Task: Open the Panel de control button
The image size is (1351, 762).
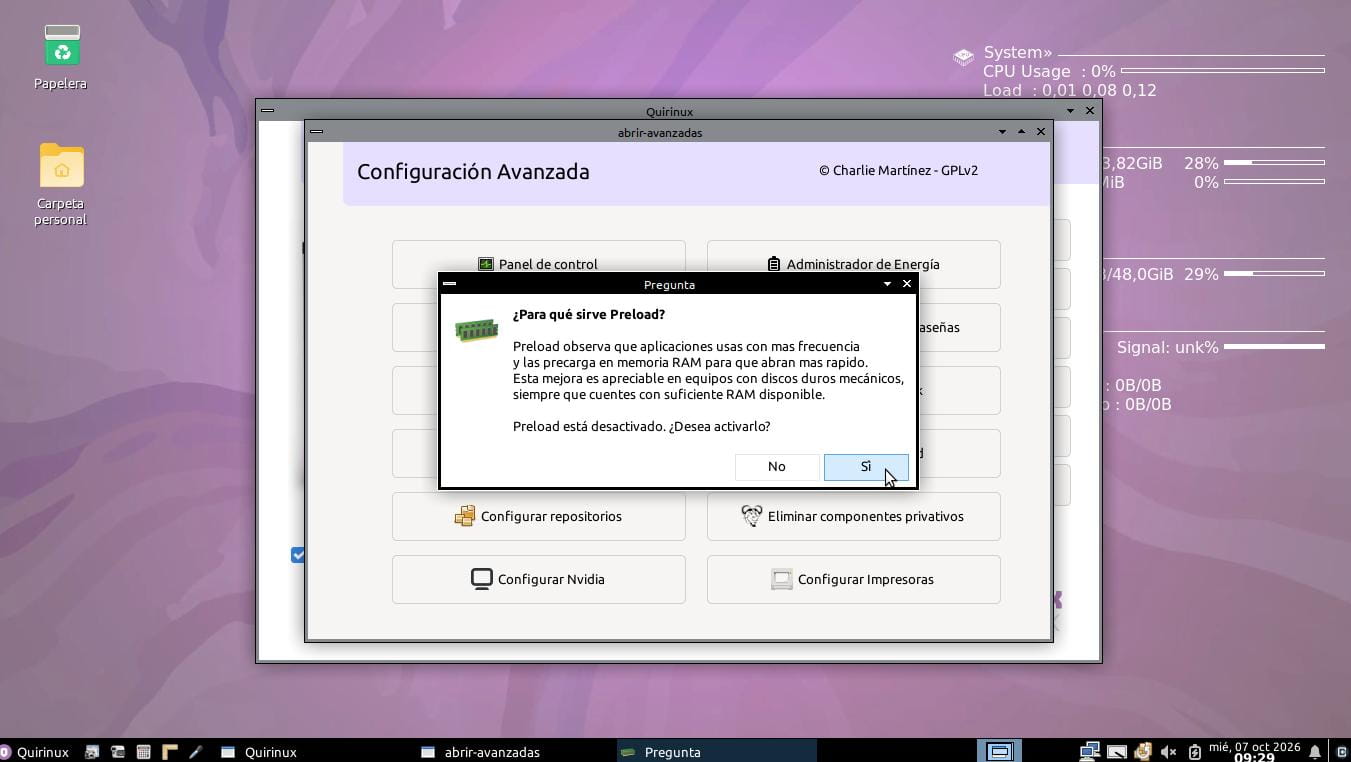Action: (x=539, y=264)
